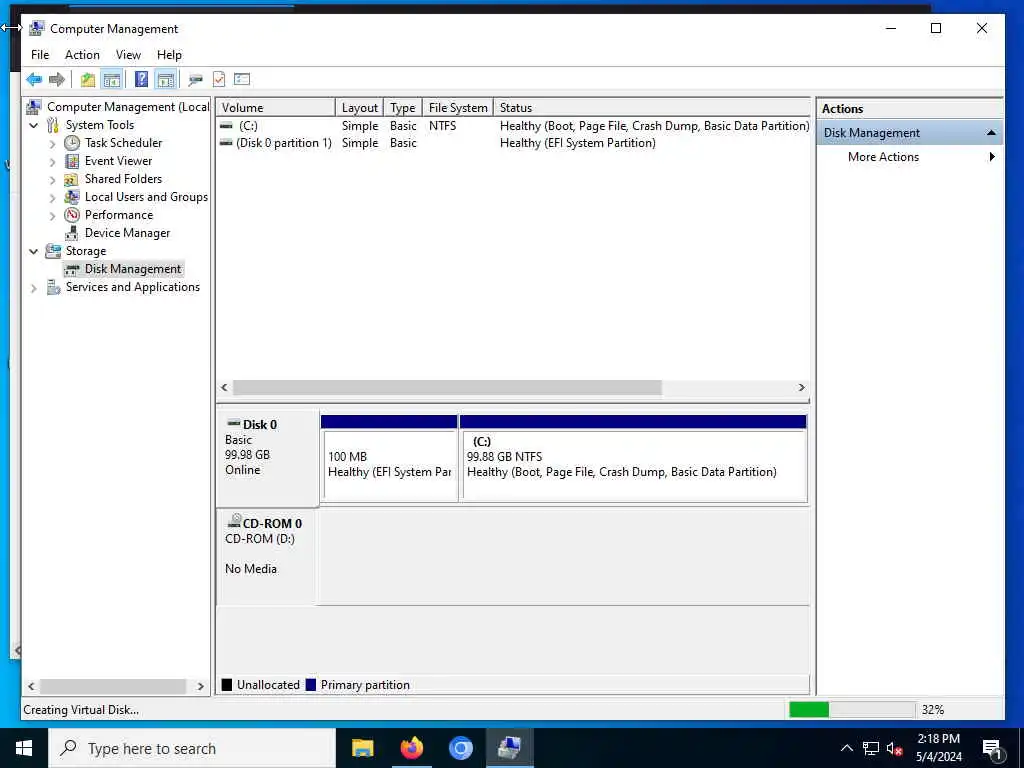Open Chromium browser from the taskbar
The image size is (1024, 768).
coord(460,748)
